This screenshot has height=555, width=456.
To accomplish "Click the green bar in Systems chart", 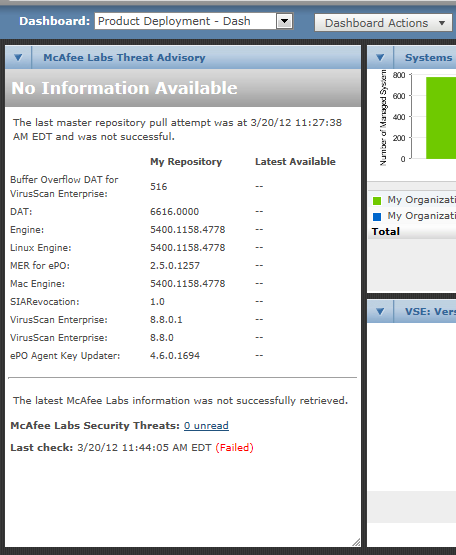I will click(441, 118).
